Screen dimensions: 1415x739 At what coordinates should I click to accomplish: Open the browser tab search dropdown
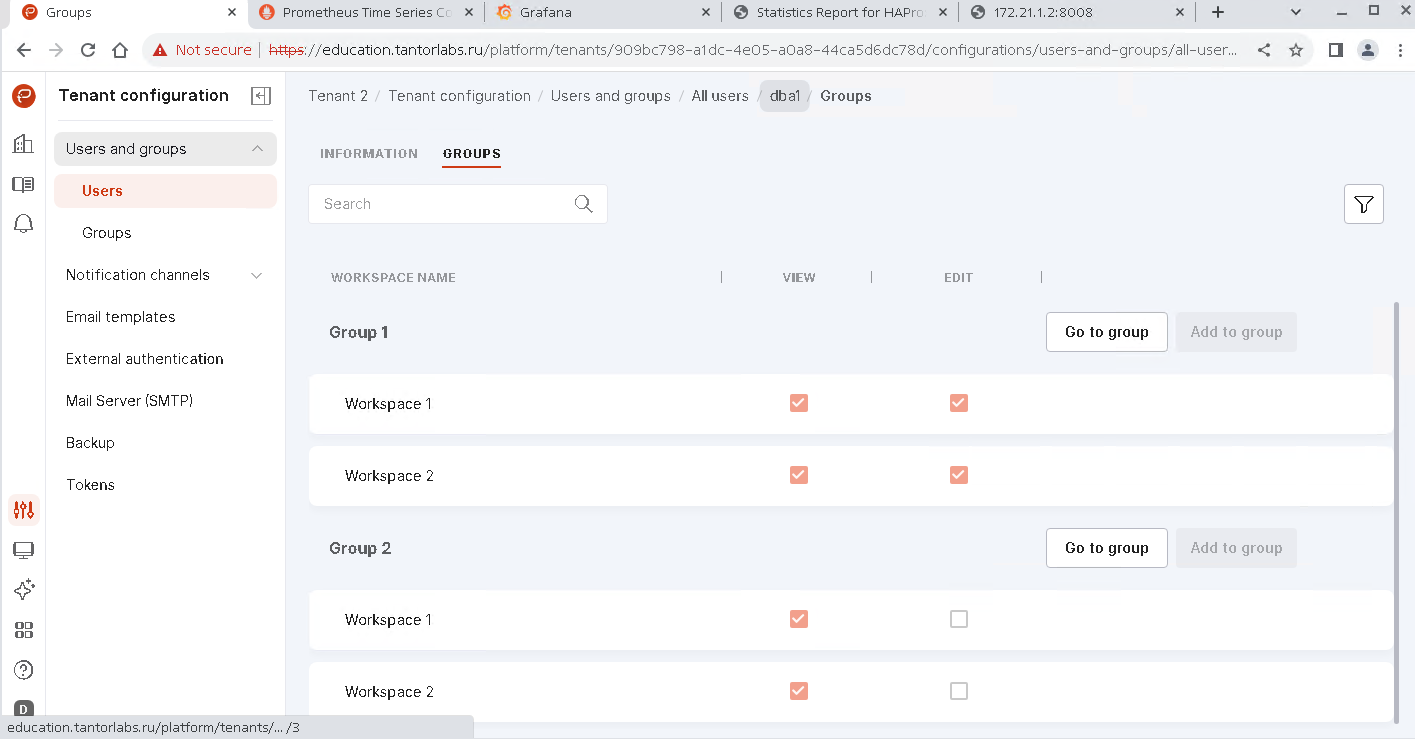[x=1296, y=13]
